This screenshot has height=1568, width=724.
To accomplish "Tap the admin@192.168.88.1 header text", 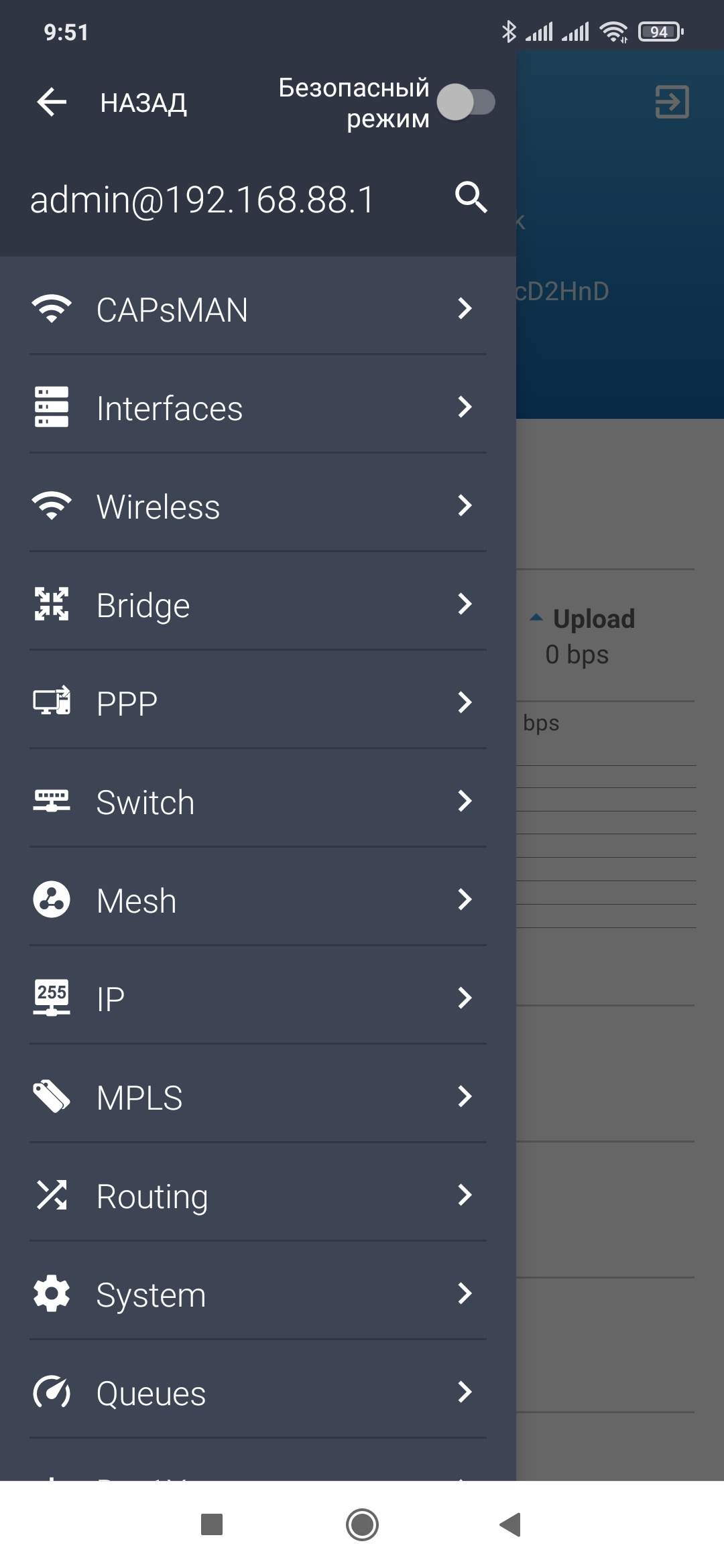I will [x=202, y=200].
